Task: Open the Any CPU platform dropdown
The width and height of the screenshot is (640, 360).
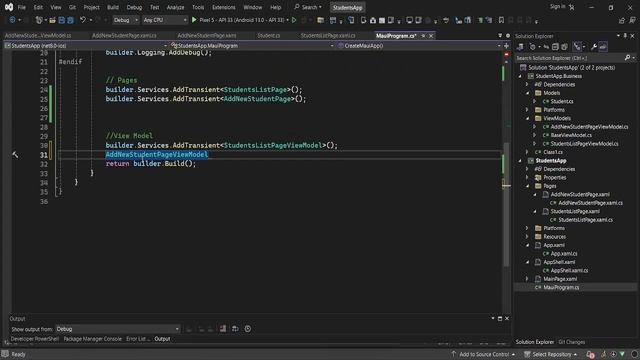Action: tap(164, 20)
